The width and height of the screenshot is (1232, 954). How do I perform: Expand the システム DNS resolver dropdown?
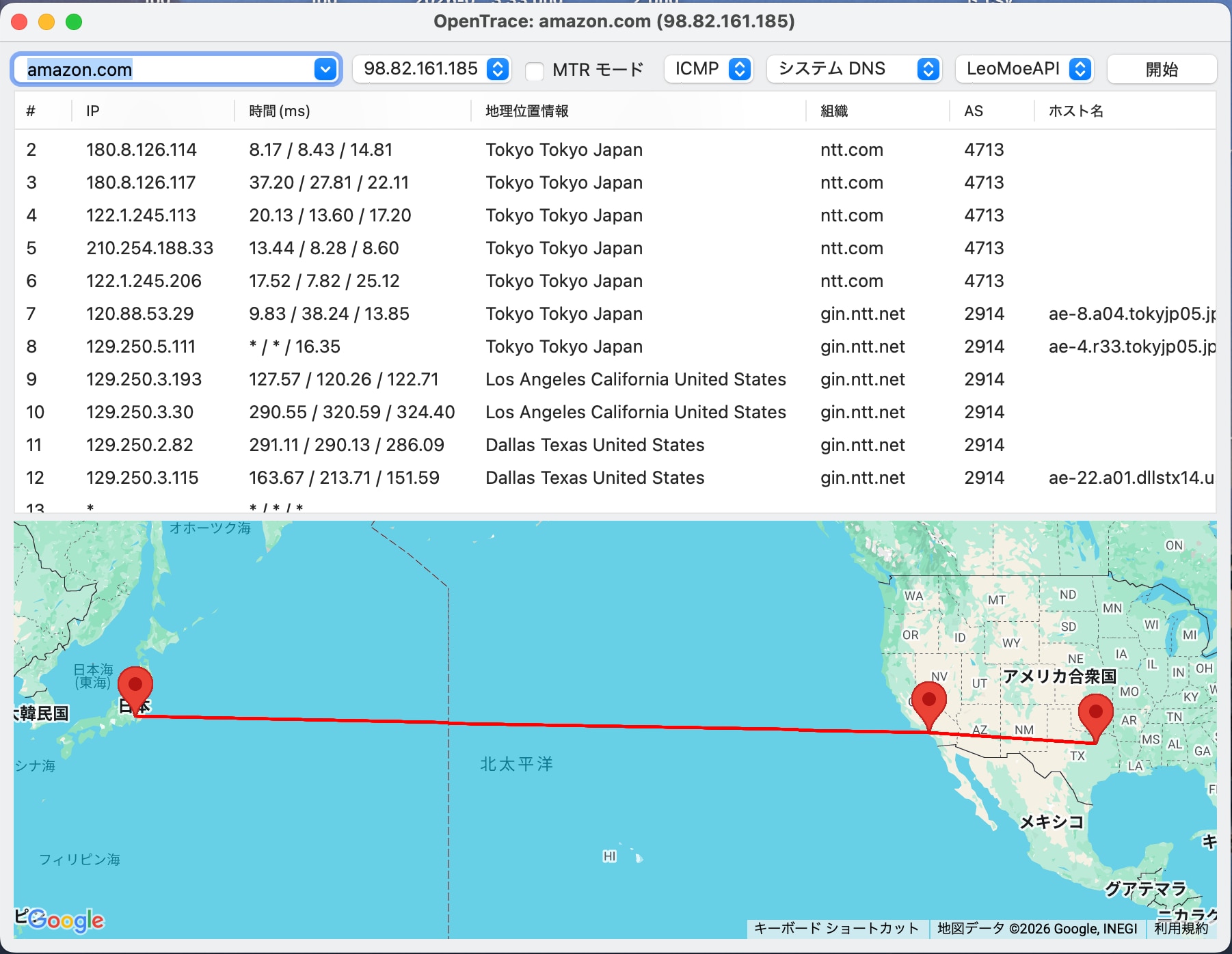pos(855,69)
